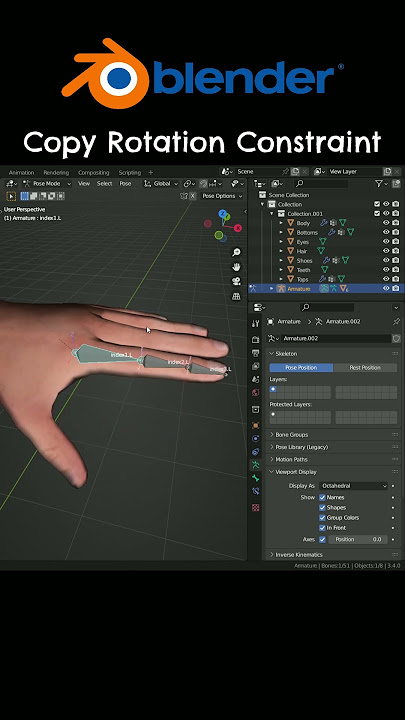This screenshot has width=405, height=720.
Task: Expand the Inverse Kinematics panel
Action: pyautogui.click(x=332, y=555)
